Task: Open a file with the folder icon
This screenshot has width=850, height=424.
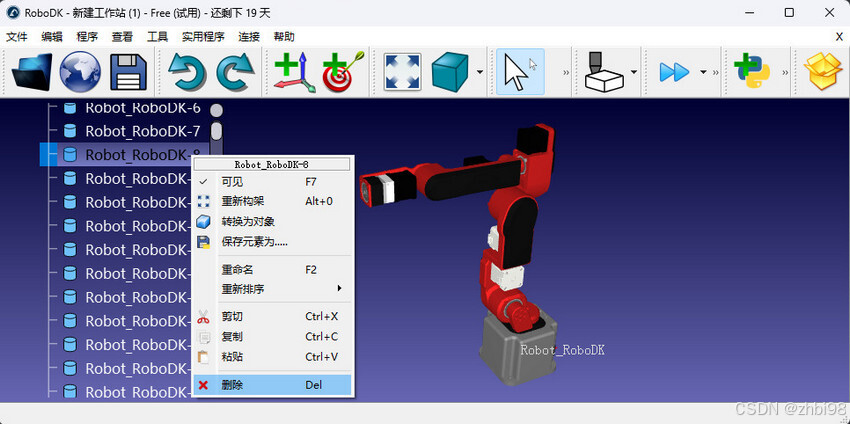Action: 32,72
